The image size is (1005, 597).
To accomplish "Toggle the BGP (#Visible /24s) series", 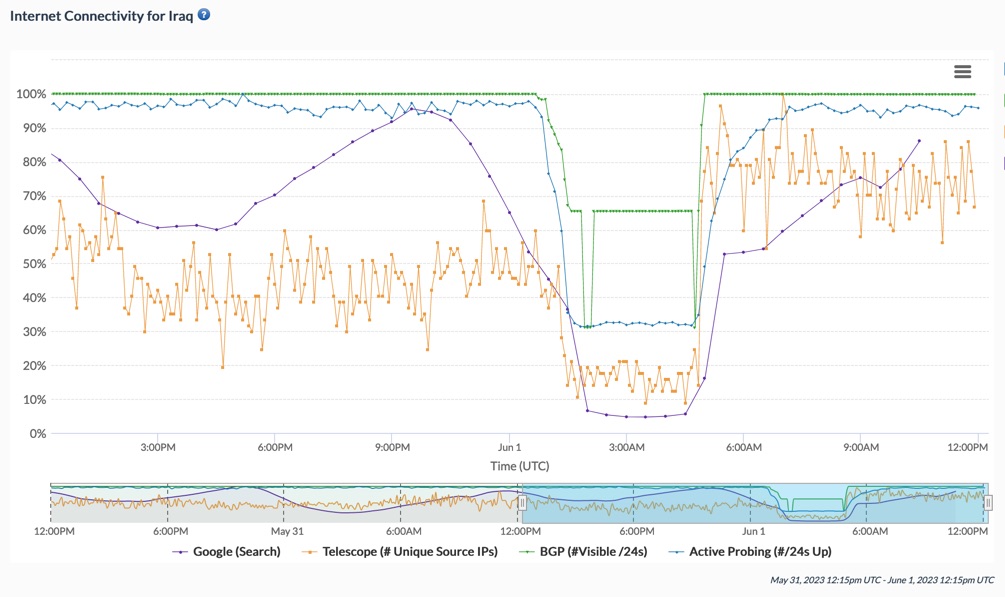I will [x=583, y=551].
